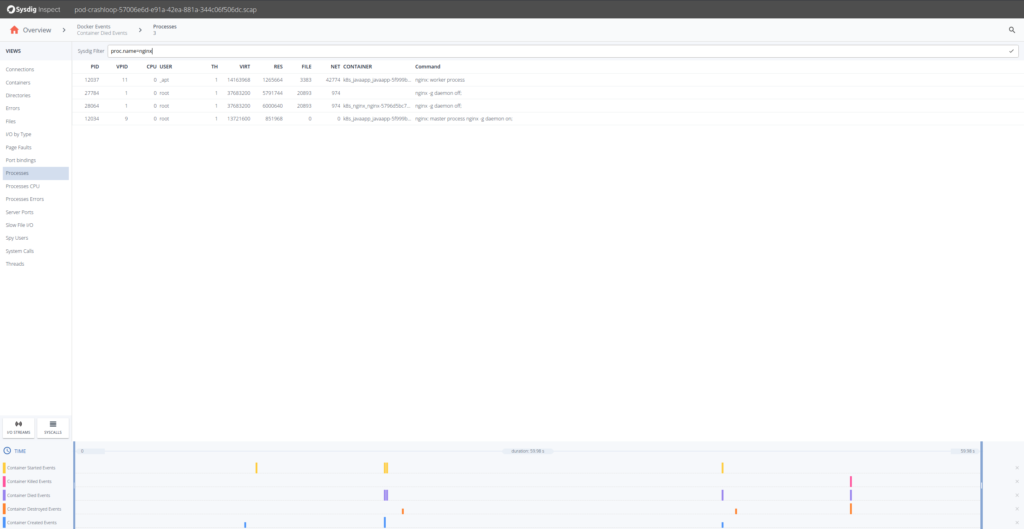The height and width of the screenshot is (529, 1024).
Task: Open the Spy Users view
Action: pyautogui.click(x=16, y=238)
